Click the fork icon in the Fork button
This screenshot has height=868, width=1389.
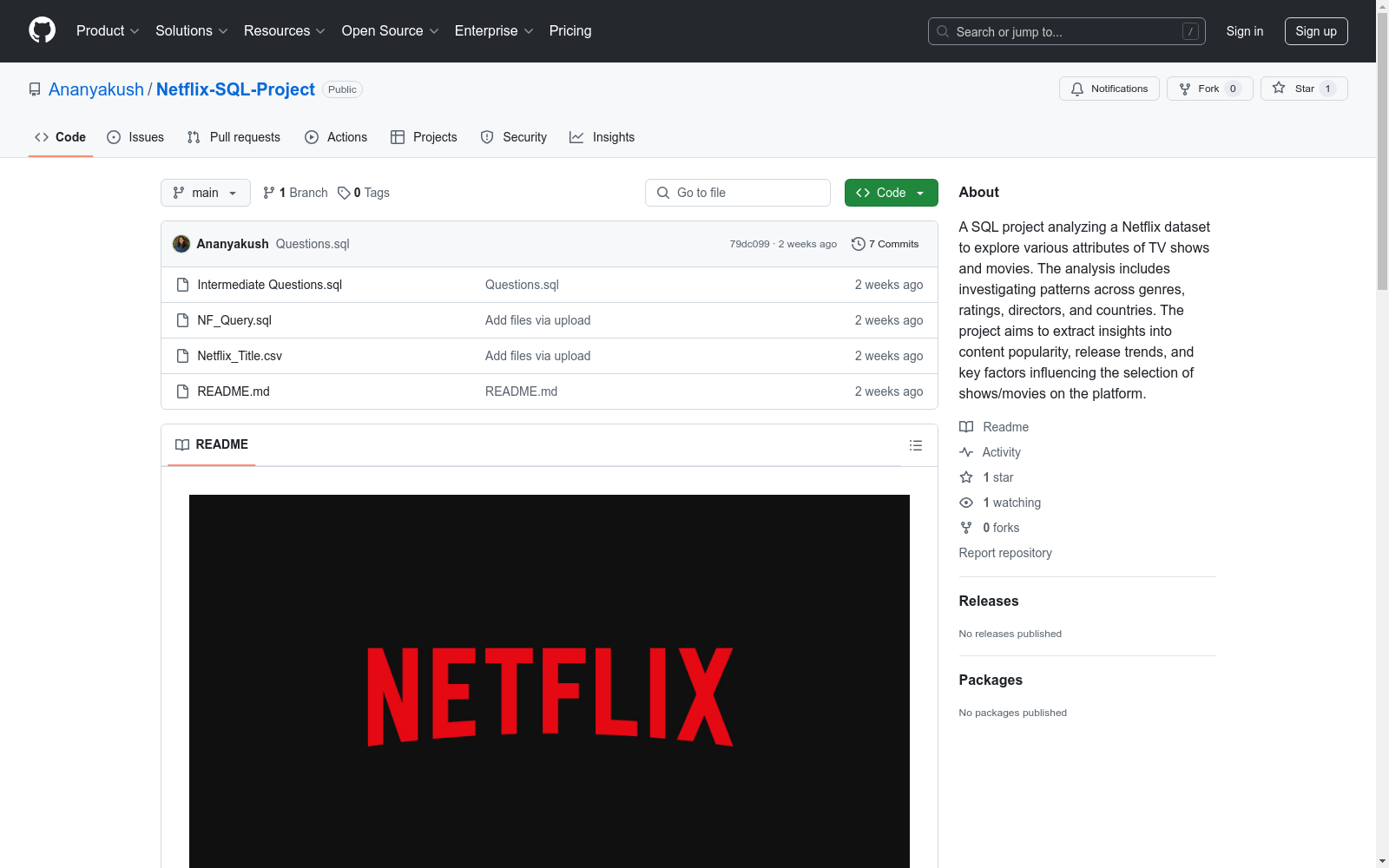click(x=1185, y=89)
